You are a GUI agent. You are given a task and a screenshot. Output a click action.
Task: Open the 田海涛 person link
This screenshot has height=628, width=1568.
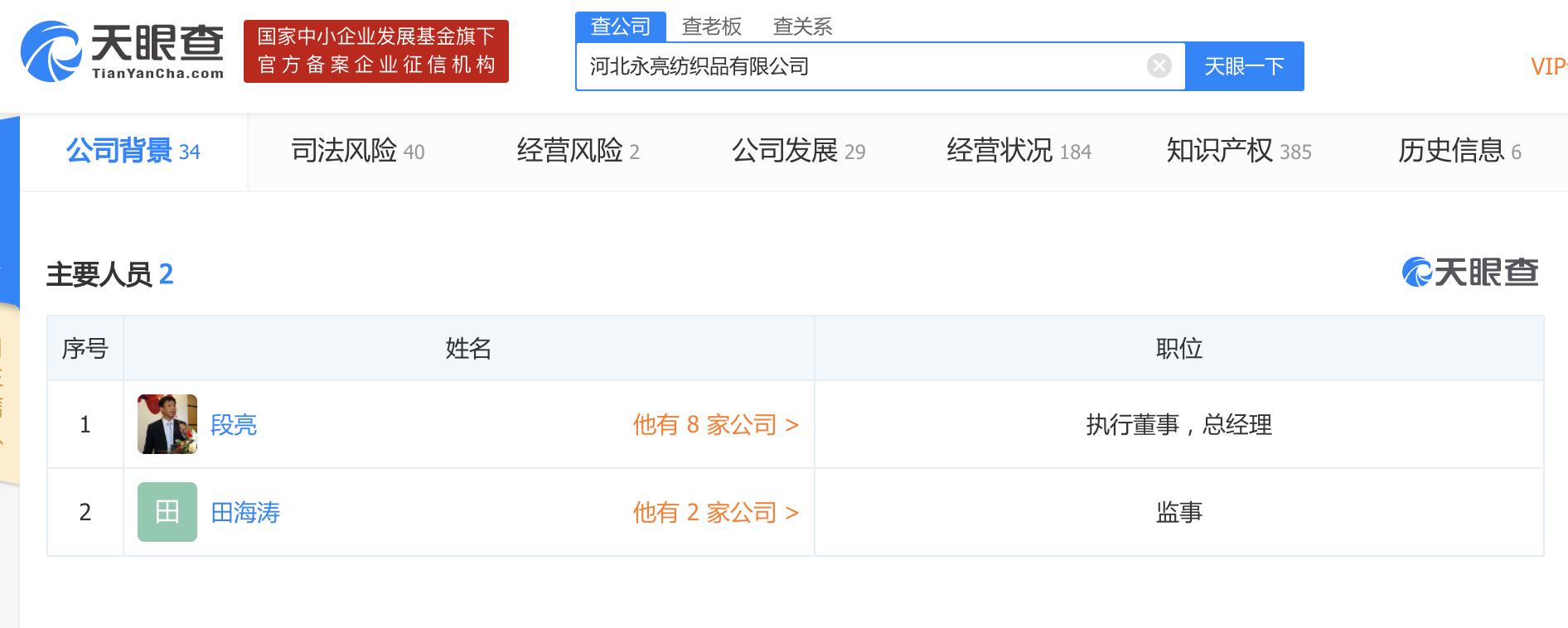pyautogui.click(x=245, y=513)
